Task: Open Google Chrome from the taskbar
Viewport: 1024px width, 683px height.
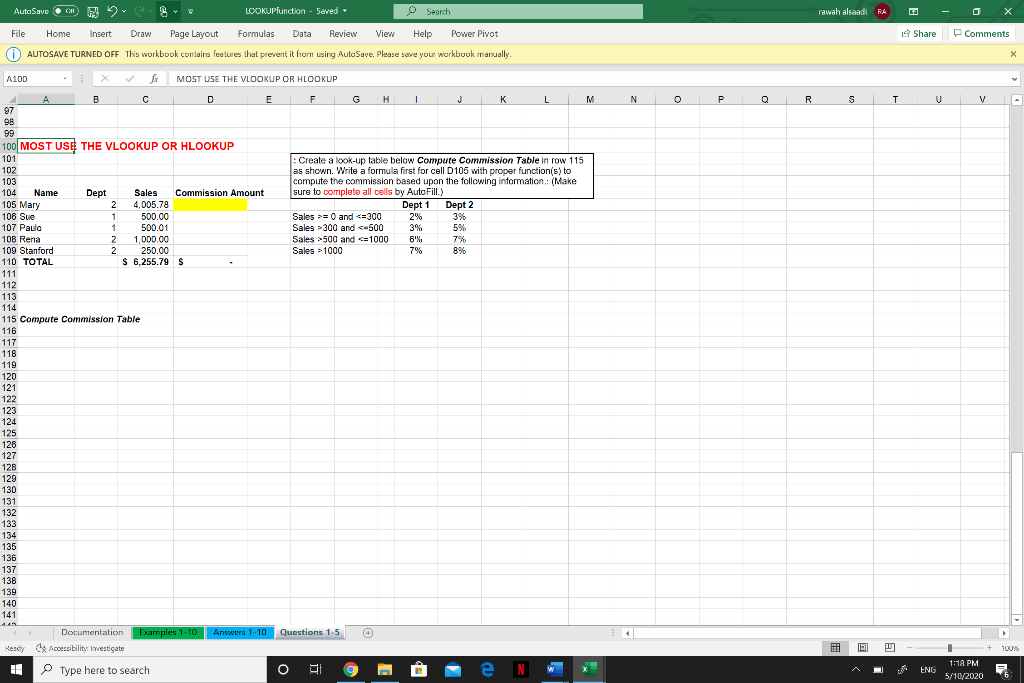Action: [351, 669]
